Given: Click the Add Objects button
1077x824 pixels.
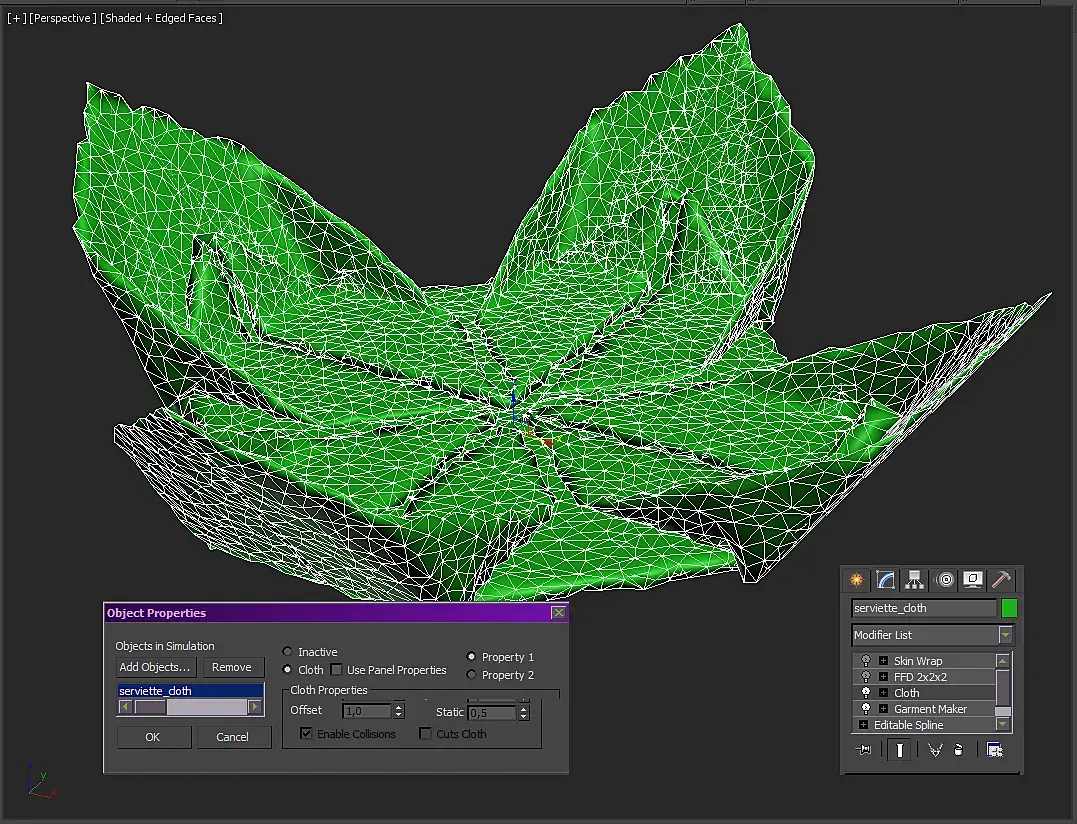Looking at the screenshot, I should (155, 667).
